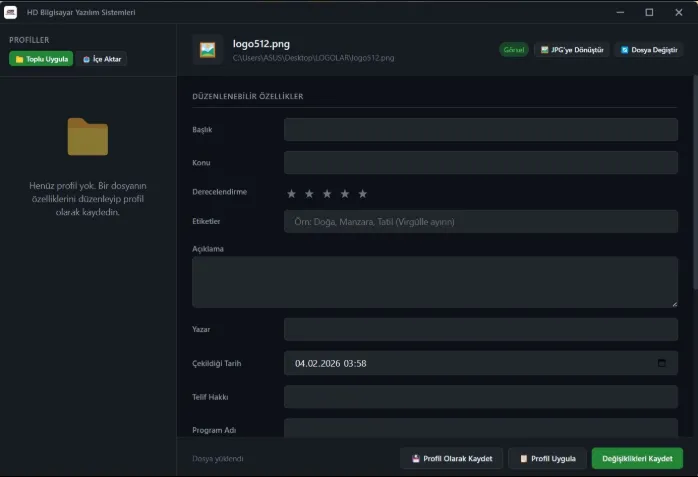Open İçe Aktar to import profiles
This screenshot has width=698, height=477.
pos(102,59)
